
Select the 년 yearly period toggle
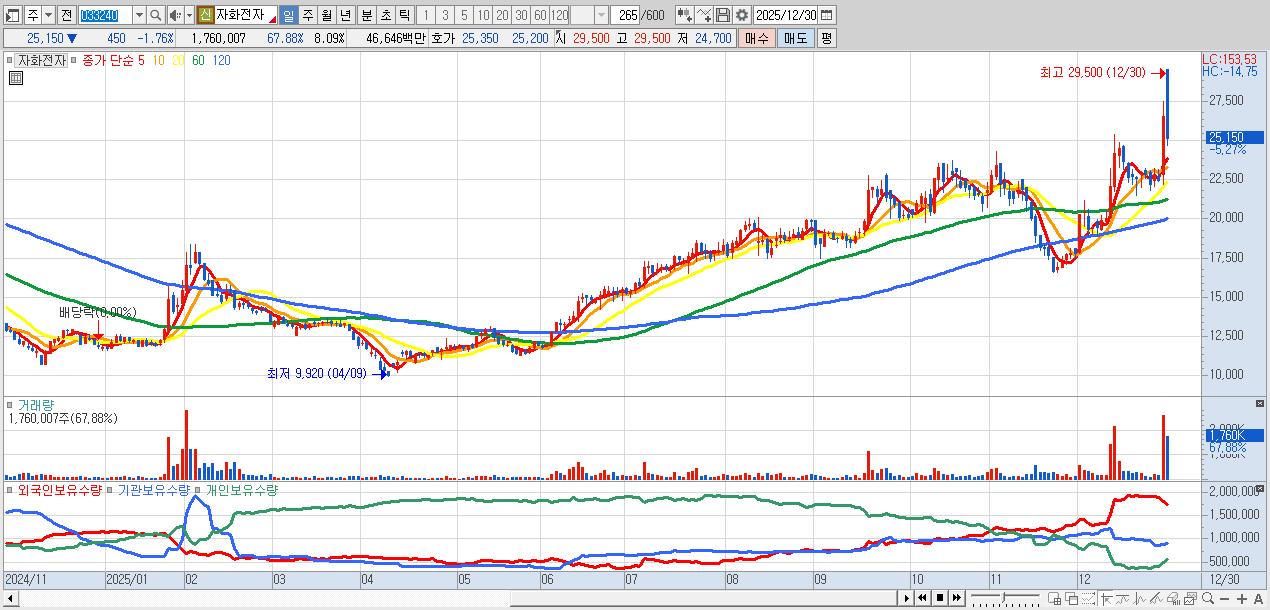click(344, 15)
